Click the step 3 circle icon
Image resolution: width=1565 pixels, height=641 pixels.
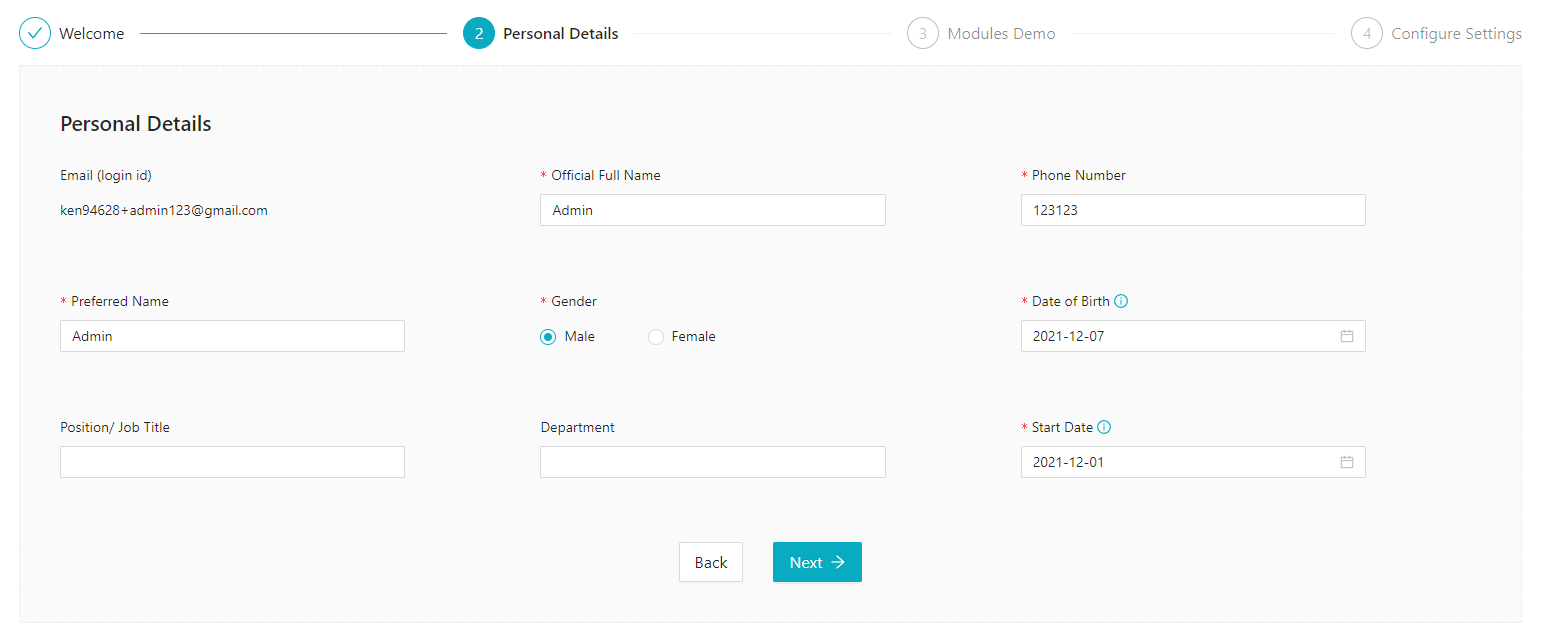coord(923,32)
